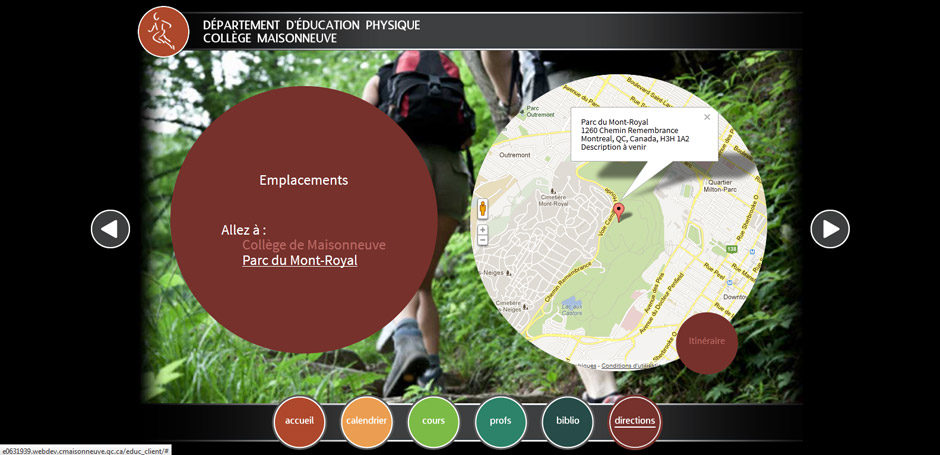The image size is (940, 455).
Task: Click the 'Allez à :' label
Action: point(244,230)
